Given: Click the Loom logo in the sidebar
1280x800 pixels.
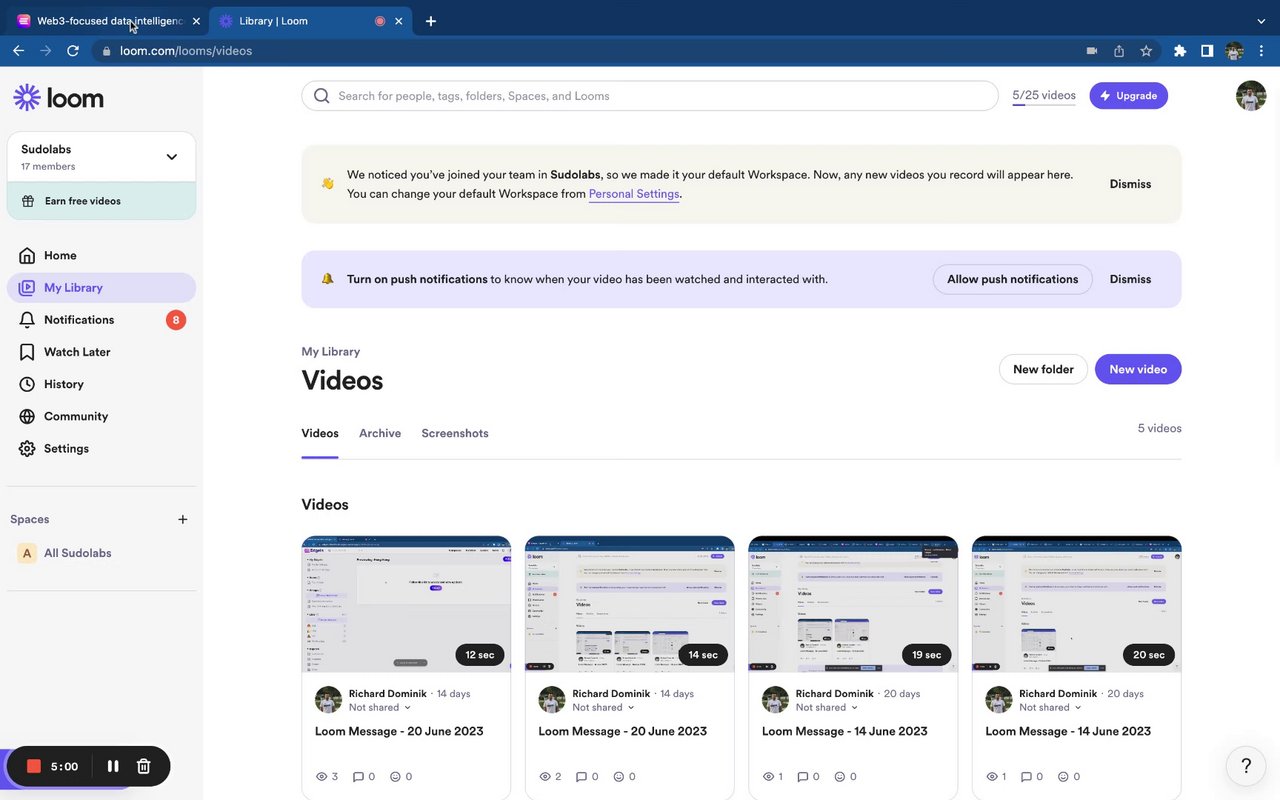Looking at the screenshot, I should click(x=59, y=97).
